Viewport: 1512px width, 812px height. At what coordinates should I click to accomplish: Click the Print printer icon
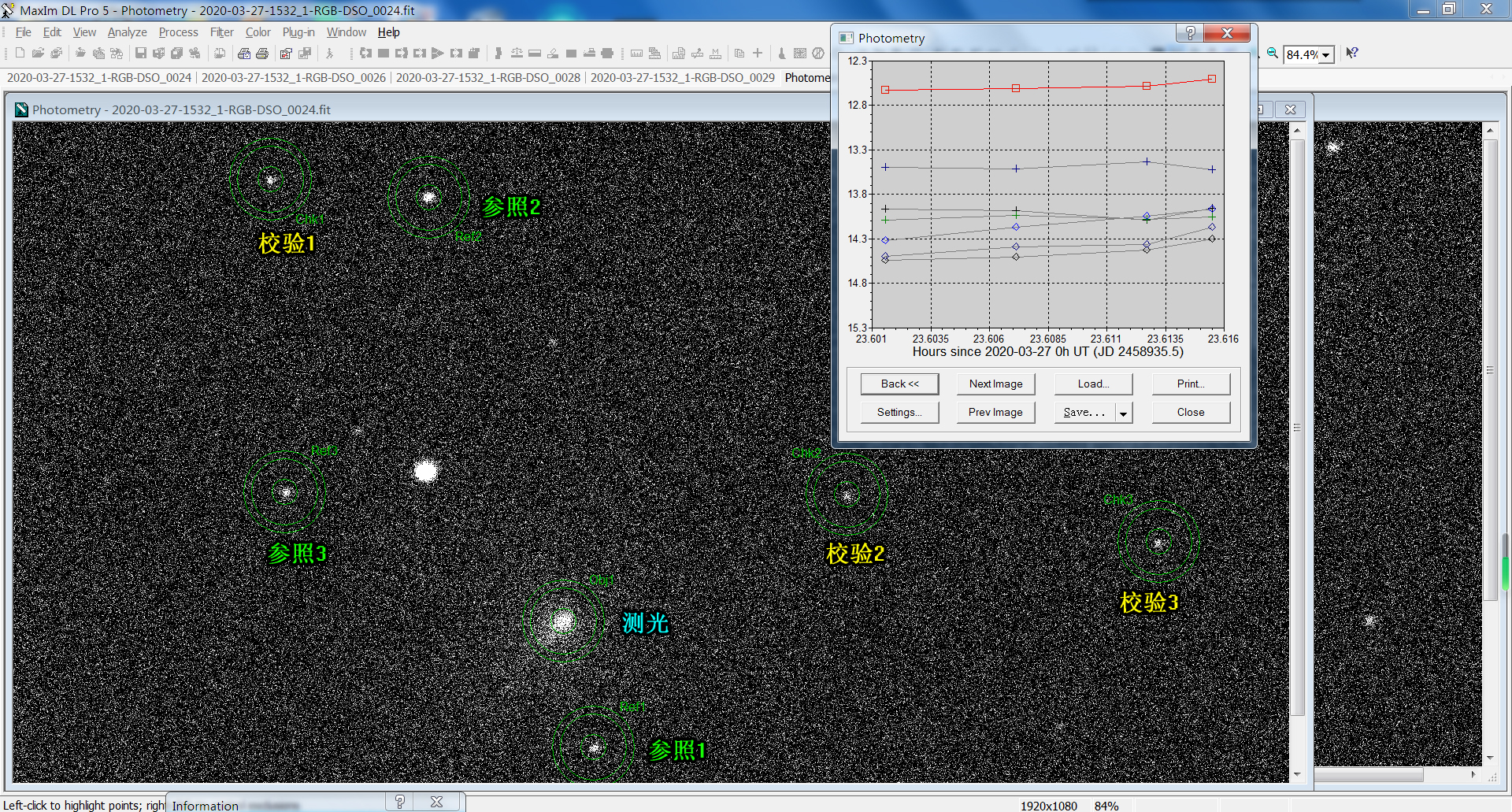tap(262, 54)
